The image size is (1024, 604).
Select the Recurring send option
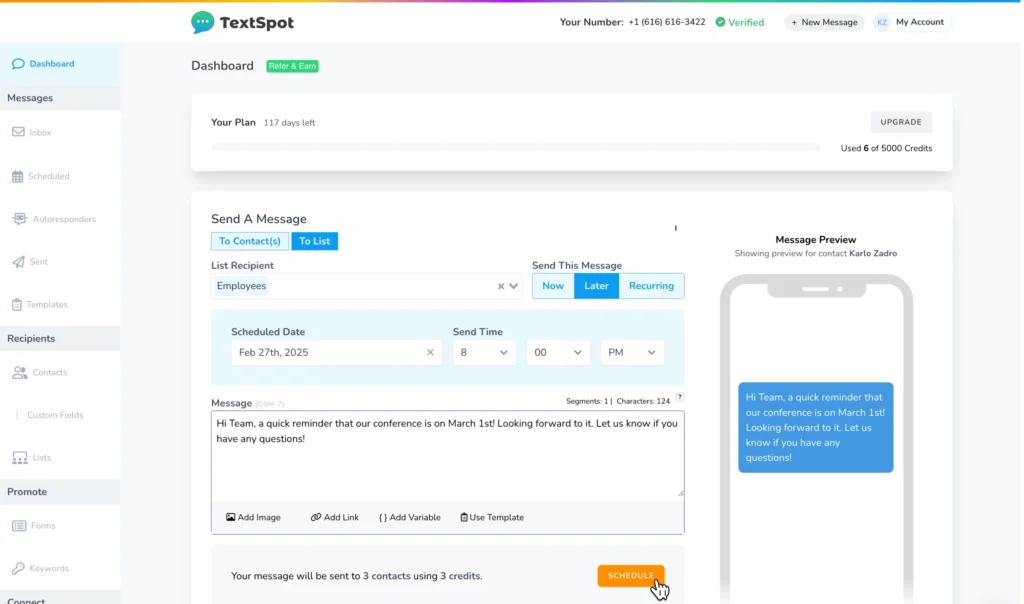[651, 286]
